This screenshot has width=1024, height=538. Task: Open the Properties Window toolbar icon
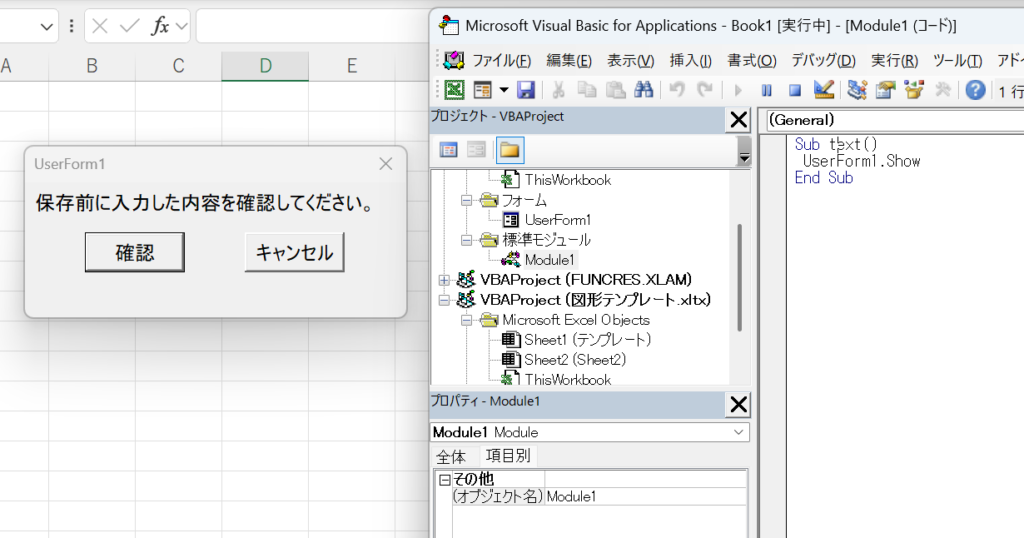click(886, 89)
